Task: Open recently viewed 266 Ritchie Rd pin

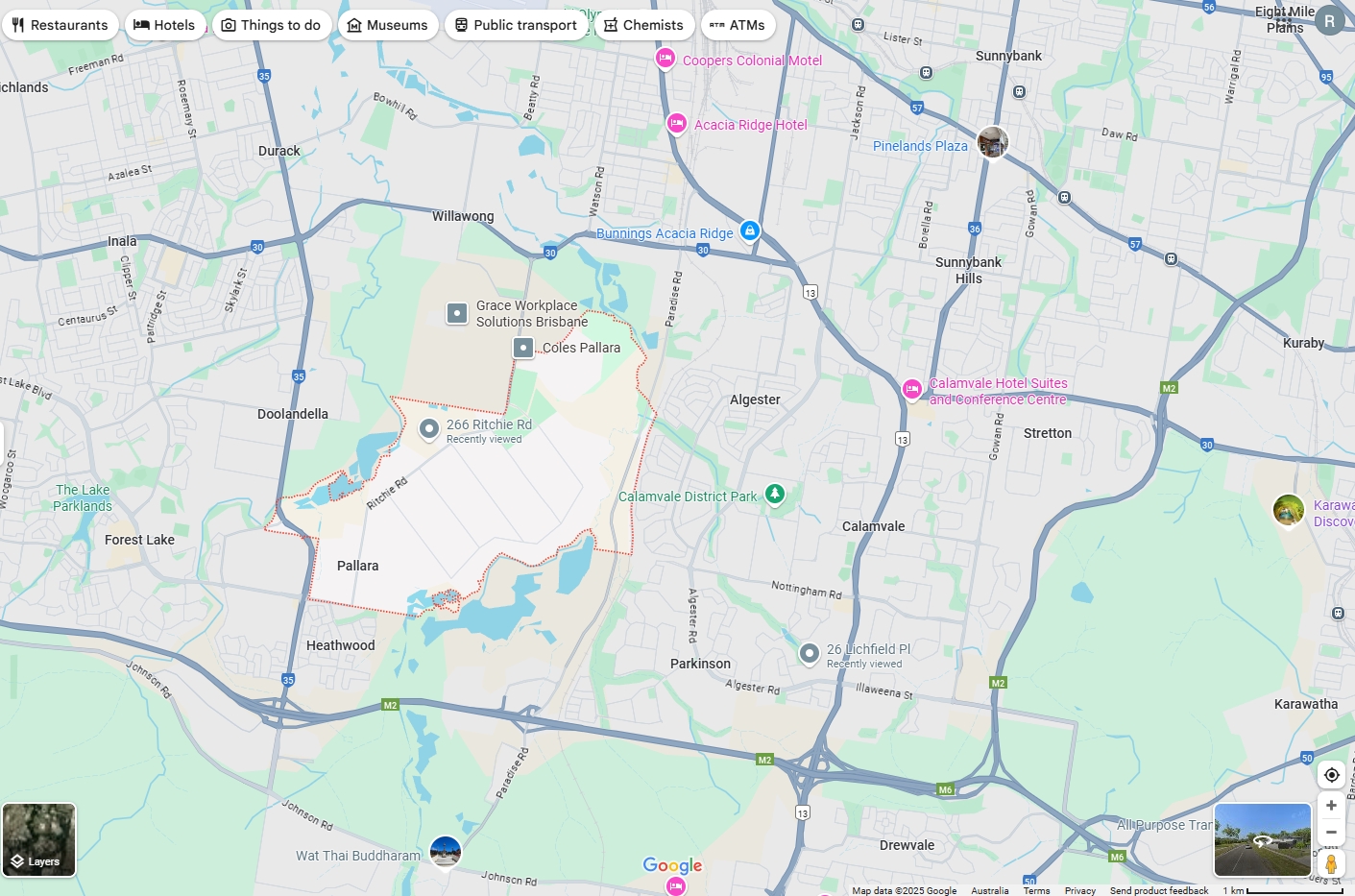Action: click(x=429, y=430)
